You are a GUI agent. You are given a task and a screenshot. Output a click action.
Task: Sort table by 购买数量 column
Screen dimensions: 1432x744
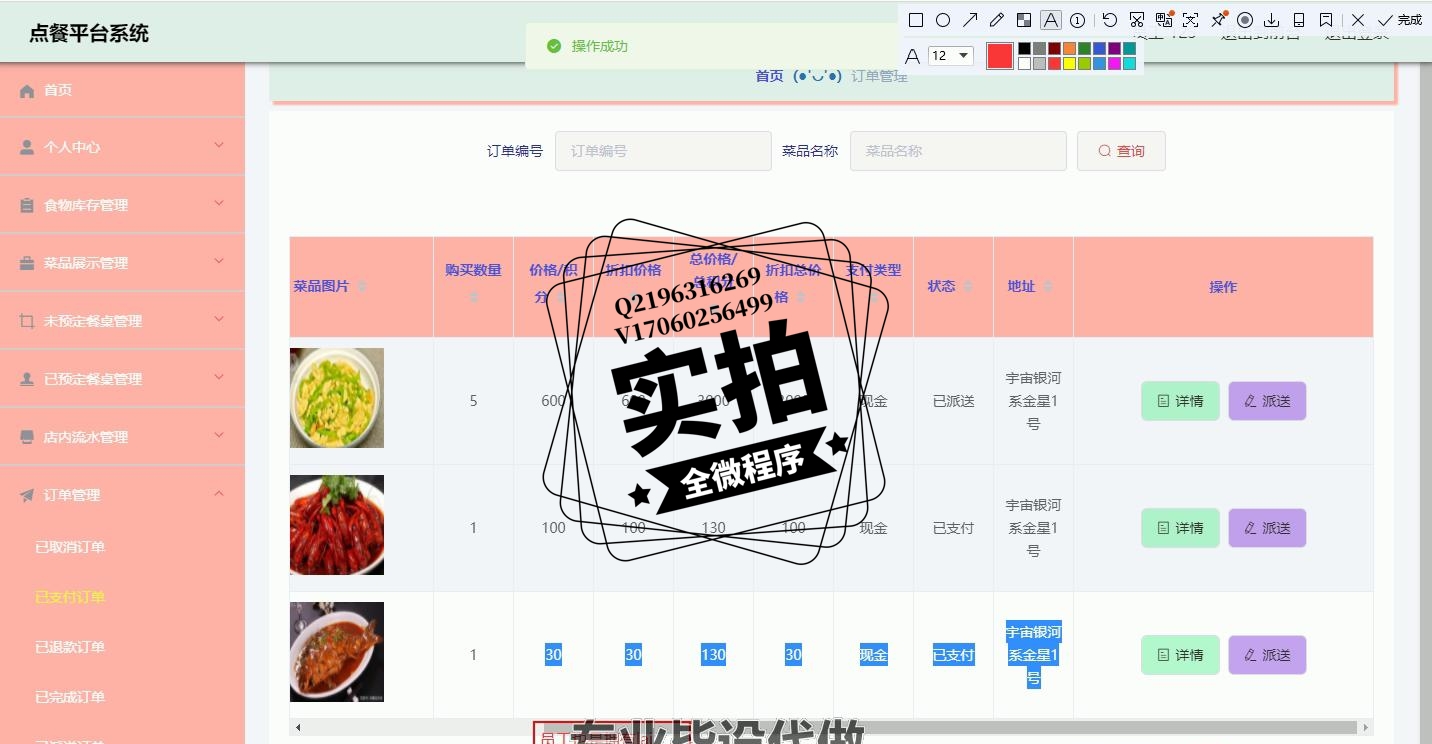pos(474,297)
